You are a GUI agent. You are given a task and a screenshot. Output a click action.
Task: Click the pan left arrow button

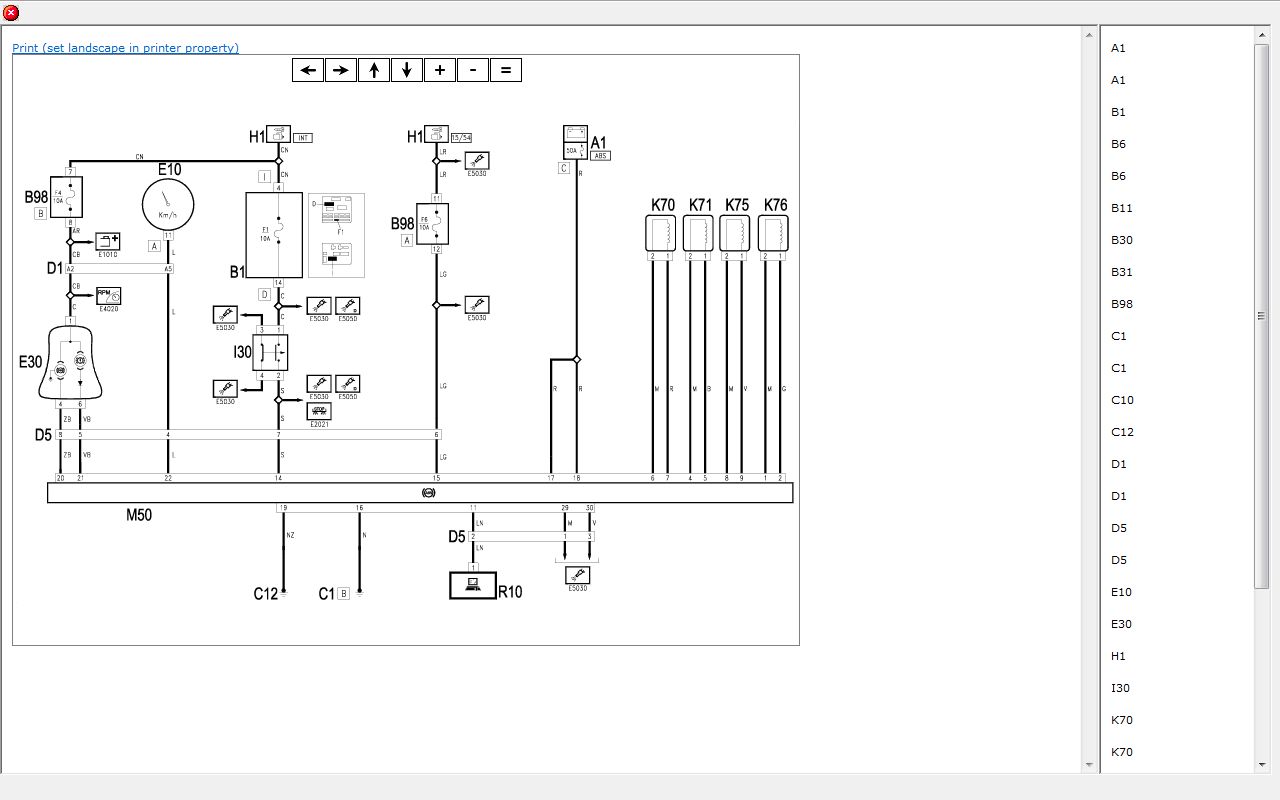(308, 70)
